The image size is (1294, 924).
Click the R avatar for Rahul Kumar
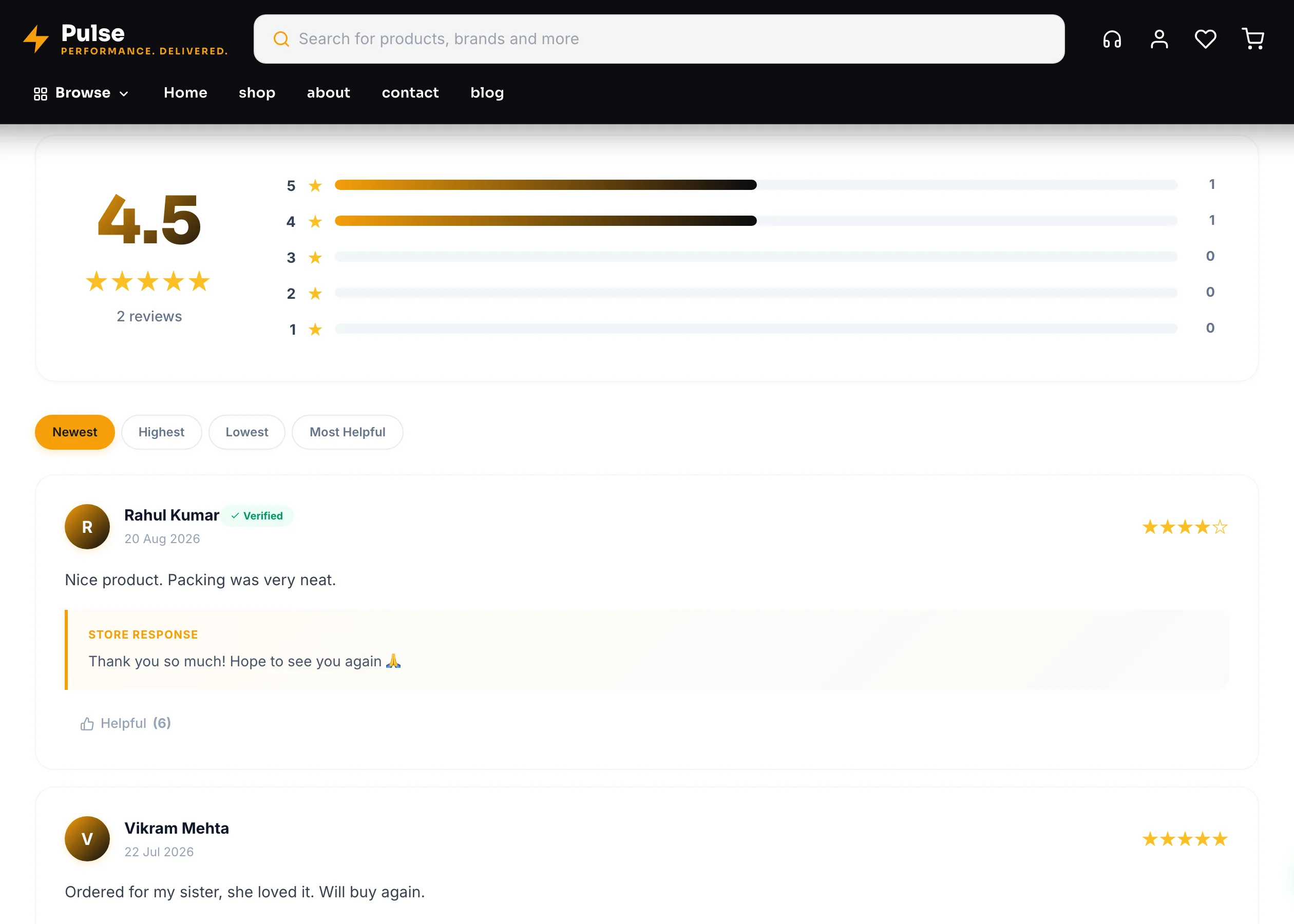click(x=87, y=527)
